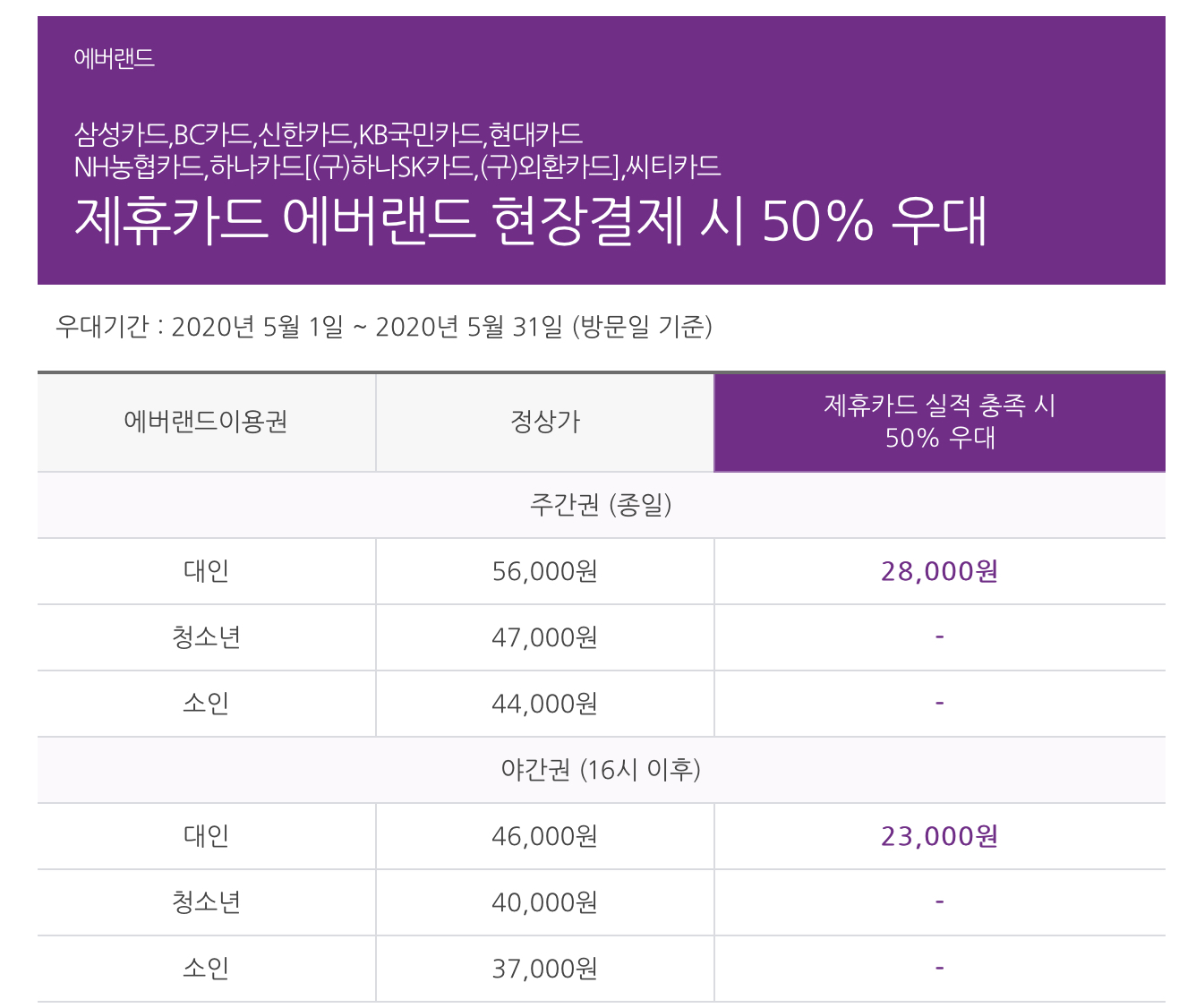Screen dimensions: 1196x1008
Task: Click the 주간권 (종일) section row
Action: click(x=602, y=505)
